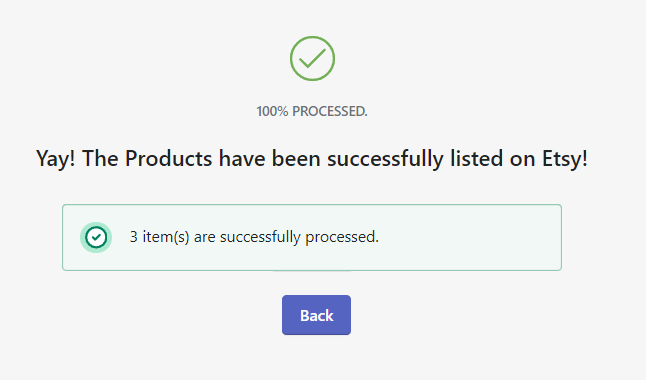This screenshot has width=646, height=380.
Task: Go back using the Back button
Action: point(316,315)
